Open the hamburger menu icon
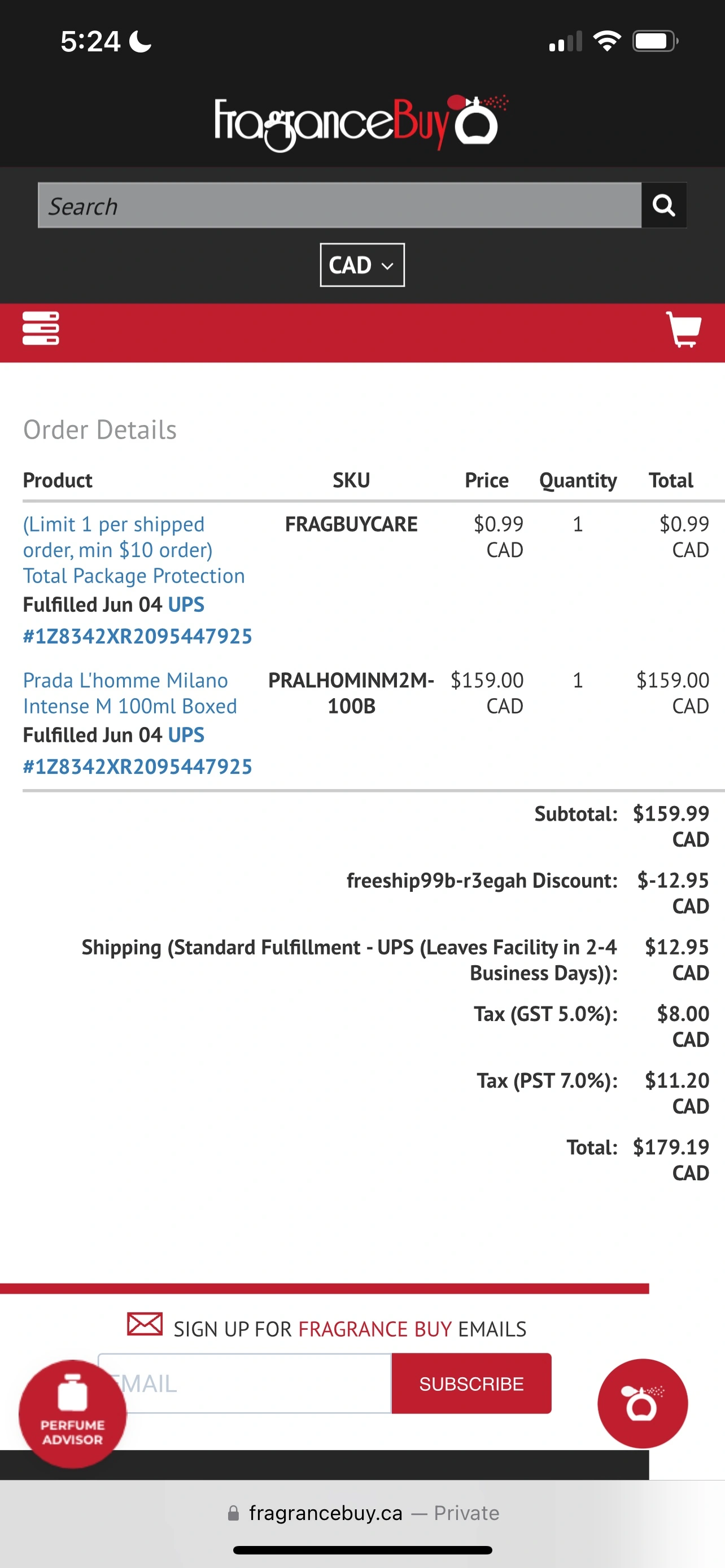 pos(41,329)
